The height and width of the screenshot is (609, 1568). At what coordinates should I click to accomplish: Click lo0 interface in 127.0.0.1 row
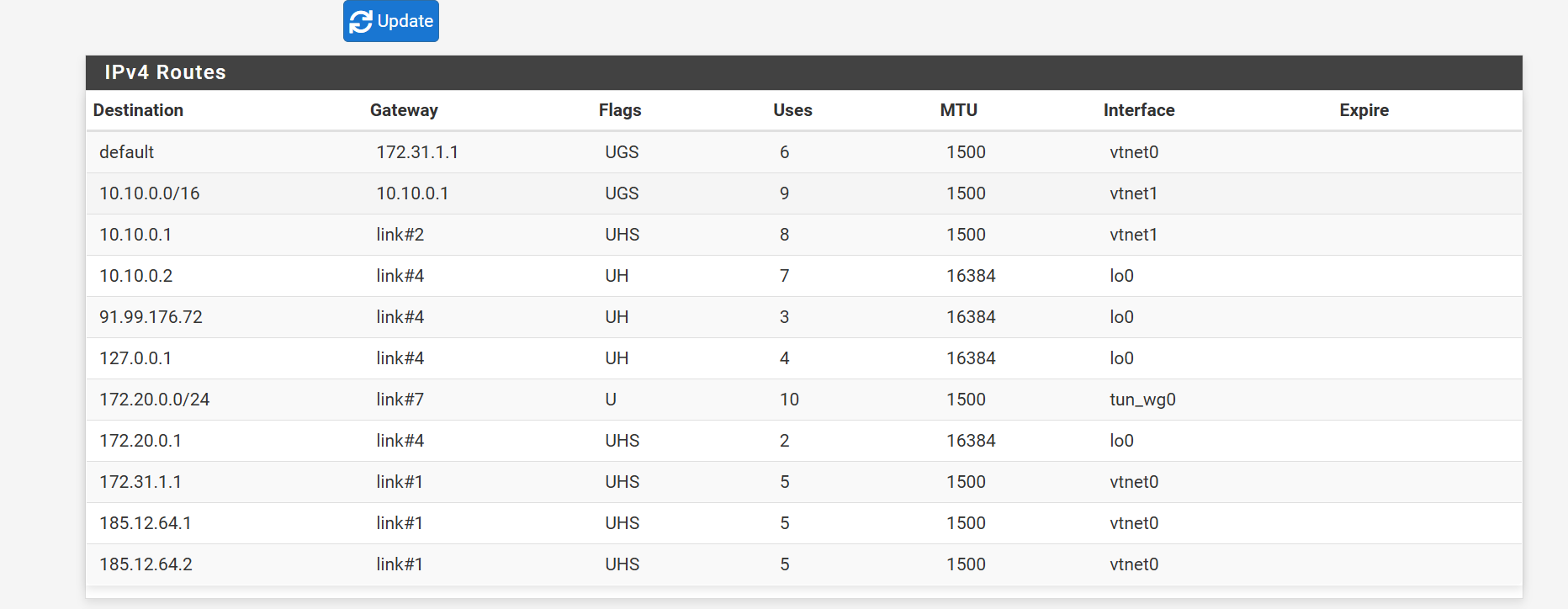1121,358
